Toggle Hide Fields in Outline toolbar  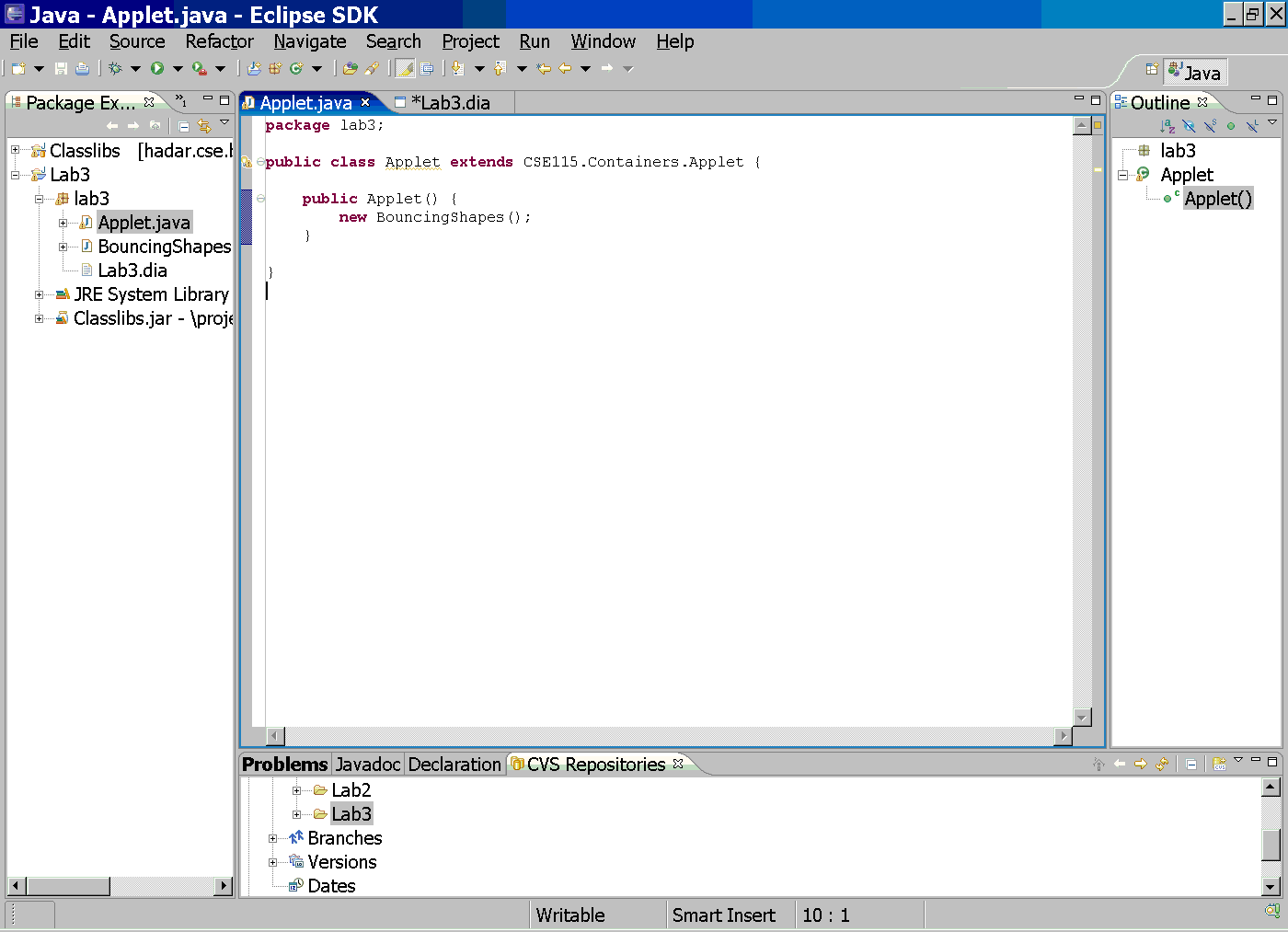1189,126
